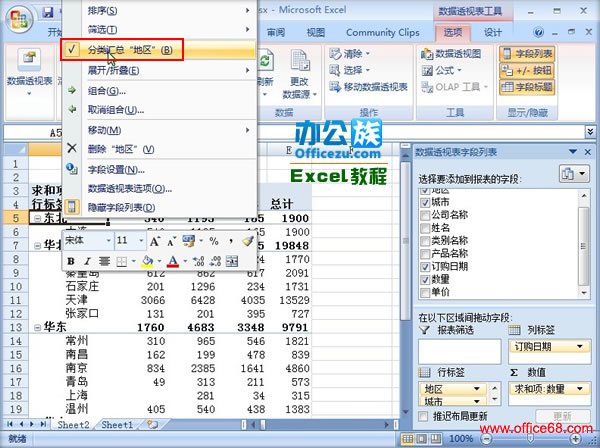Switch to 设计 design ribbon tab
600x448 pixels.
coord(492,33)
